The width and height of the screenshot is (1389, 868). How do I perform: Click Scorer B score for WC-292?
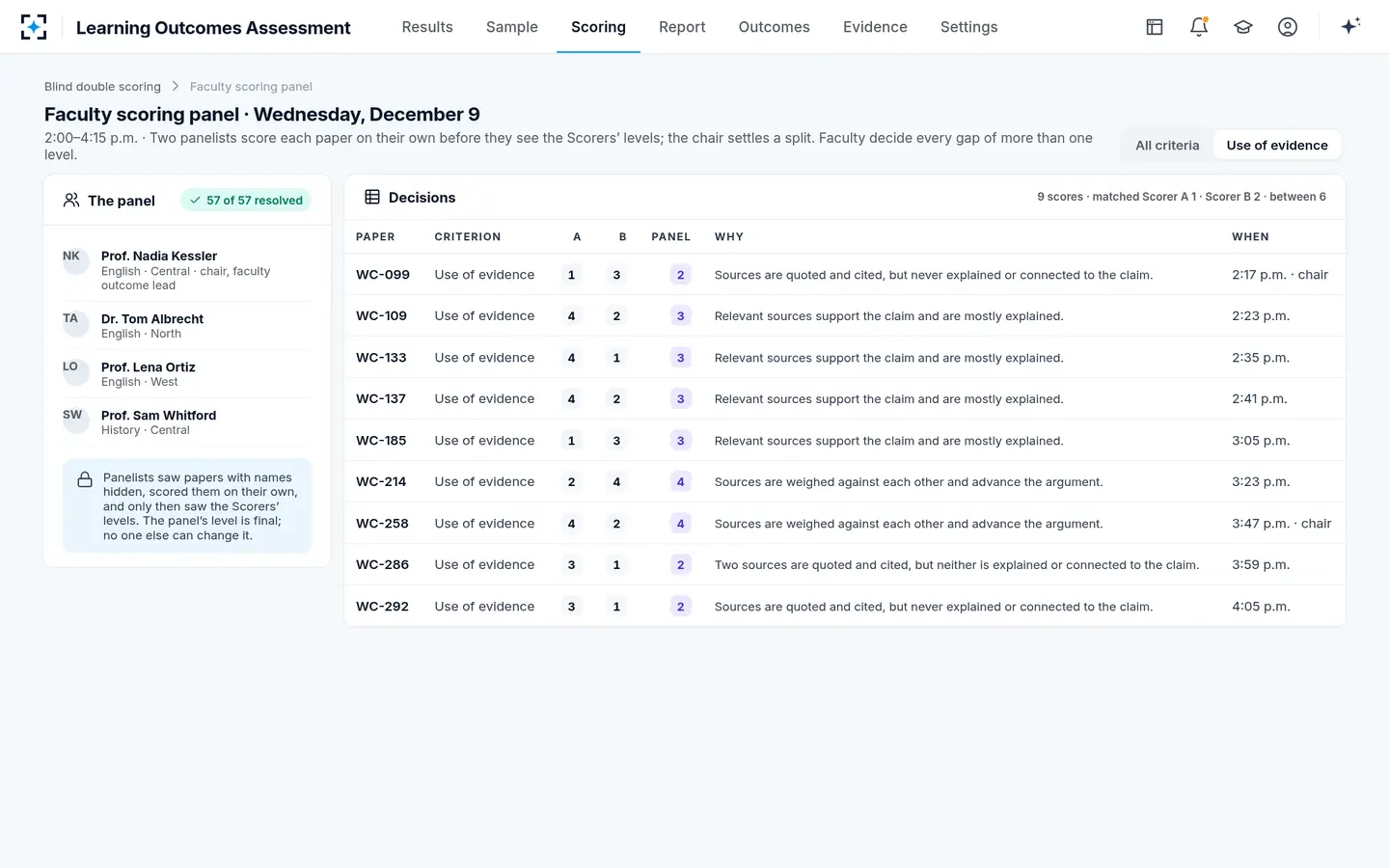coord(616,607)
